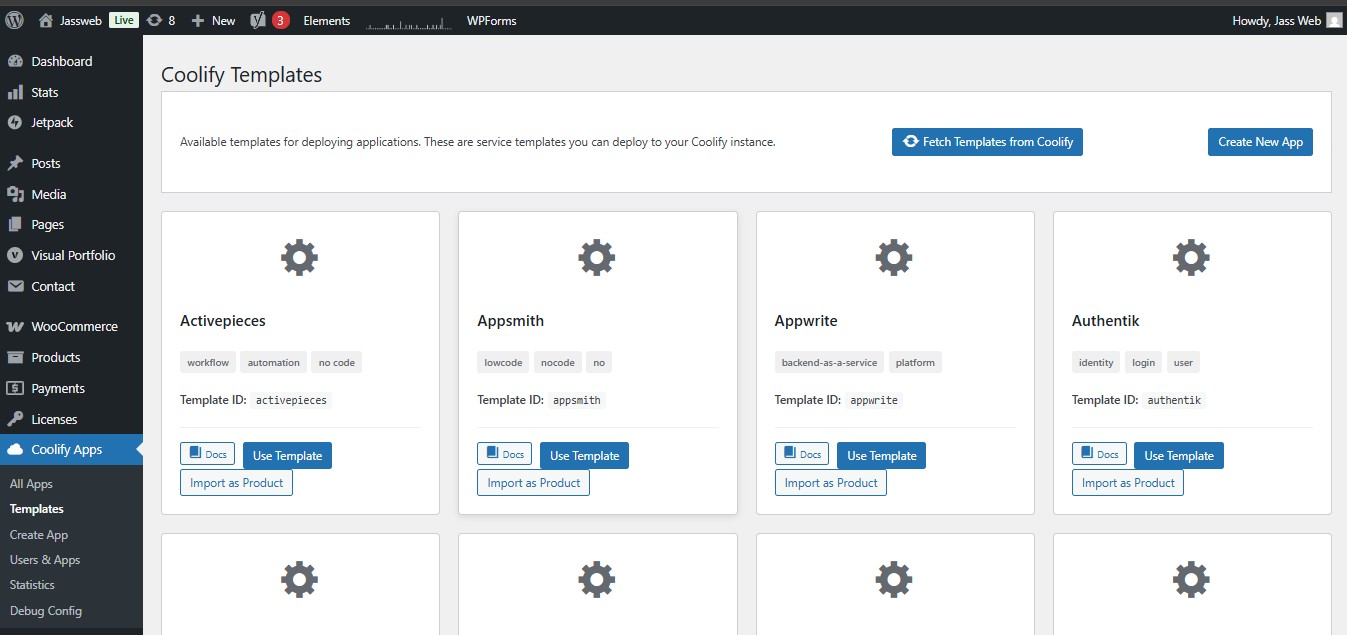Import Appsmith as Product
Viewport: 1347px width, 635px height.
click(534, 483)
